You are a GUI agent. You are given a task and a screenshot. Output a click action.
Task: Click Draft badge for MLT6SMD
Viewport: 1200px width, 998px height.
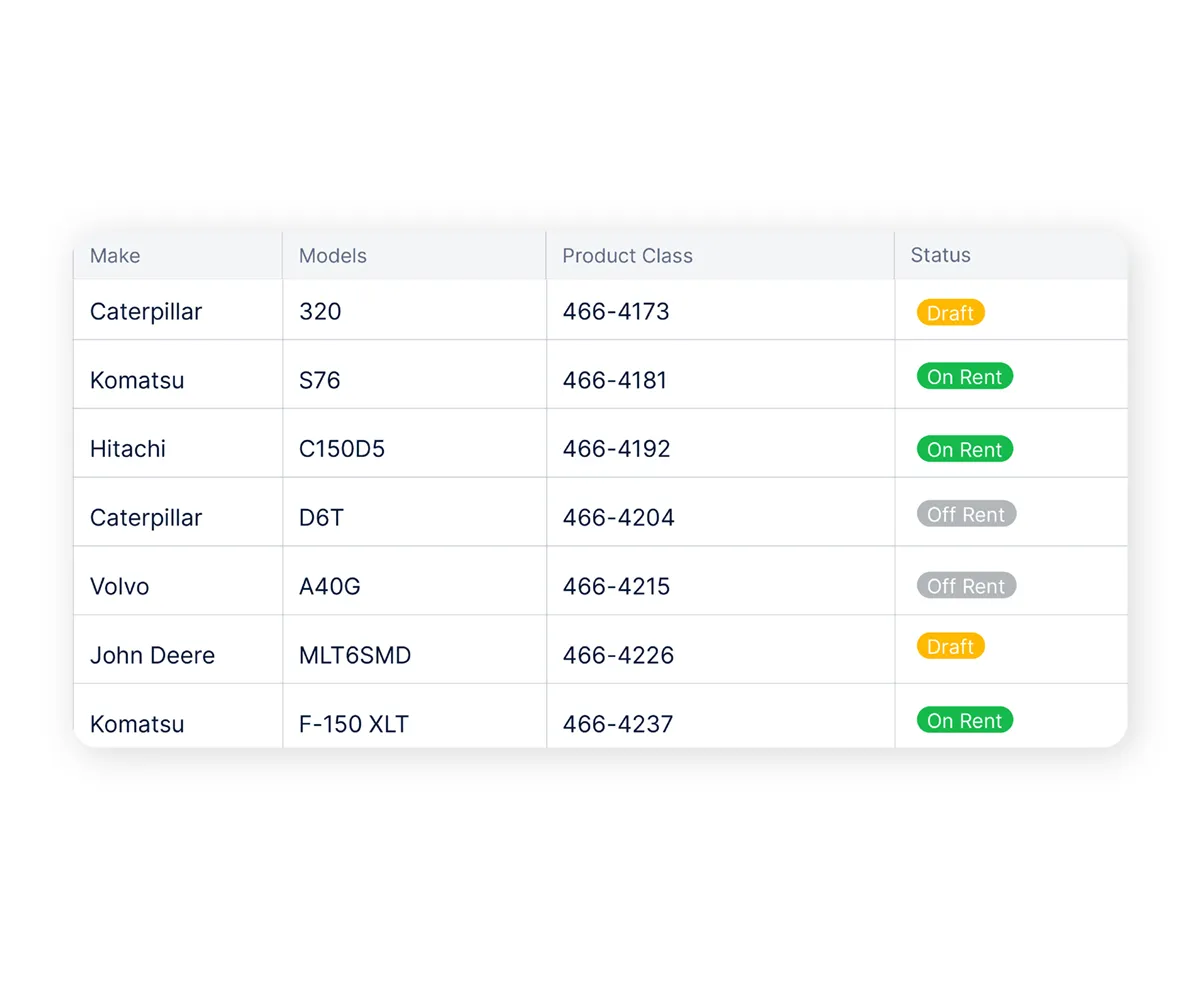point(951,646)
